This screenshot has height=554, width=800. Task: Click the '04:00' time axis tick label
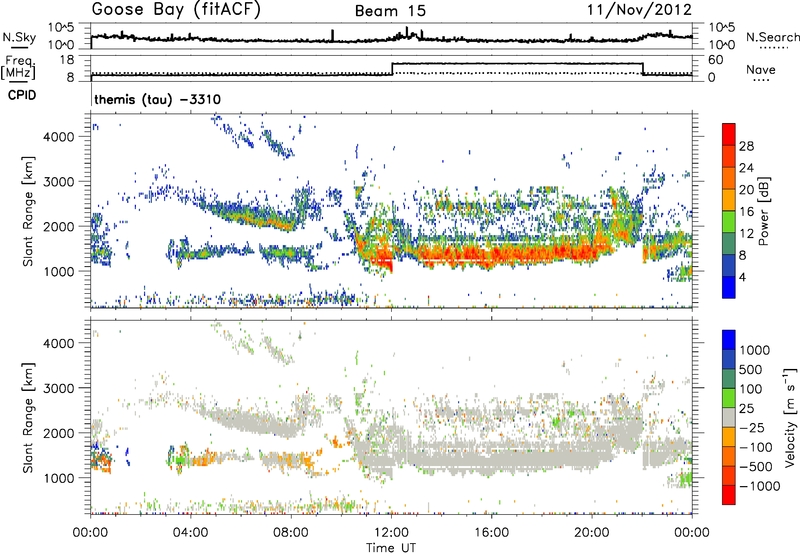coord(191,533)
